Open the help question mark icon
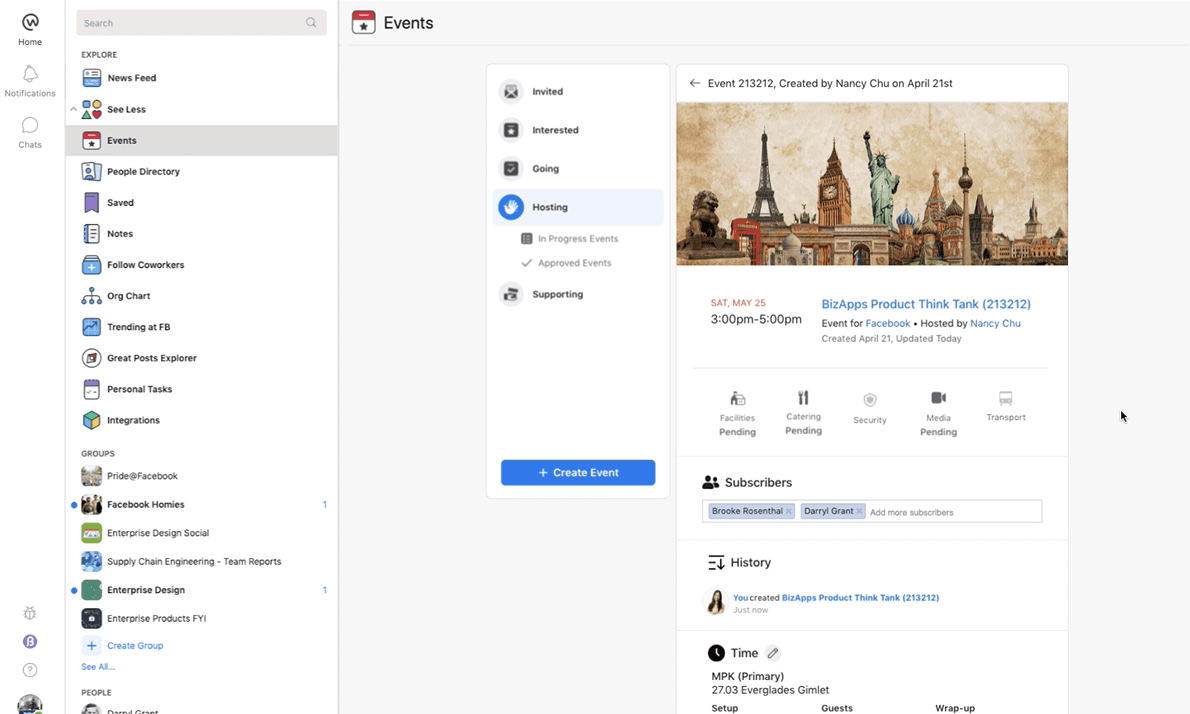The image size is (1190, 714). (x=30, y=670)
